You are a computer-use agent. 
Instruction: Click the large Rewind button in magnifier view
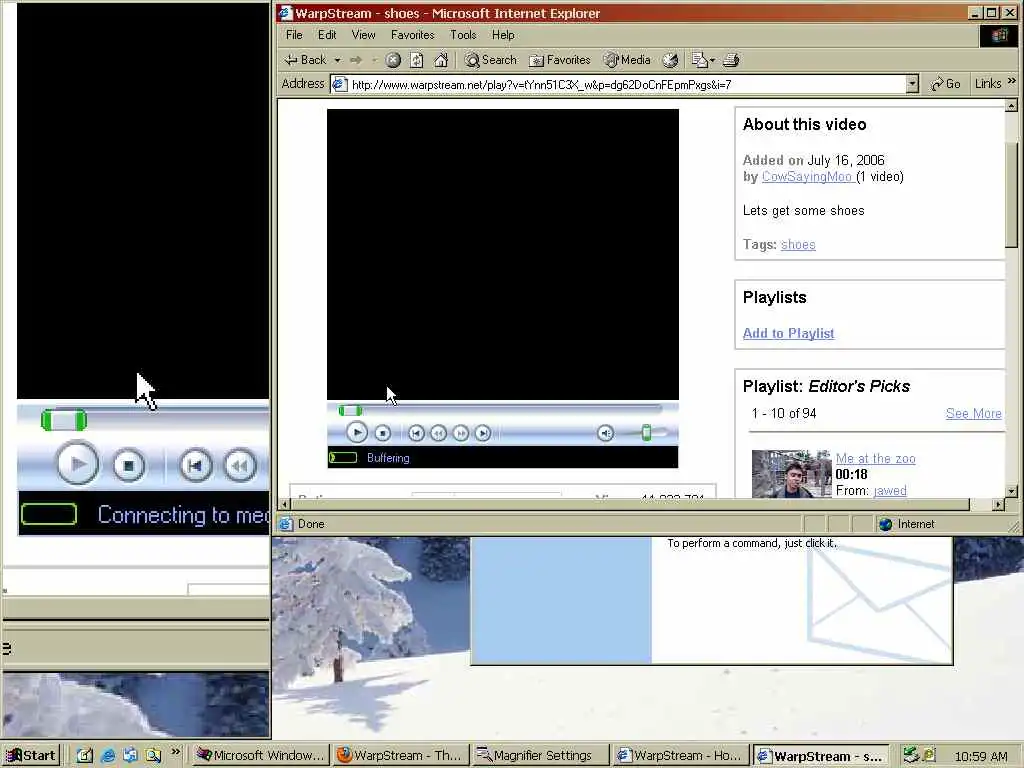click(x=240, y=466)
